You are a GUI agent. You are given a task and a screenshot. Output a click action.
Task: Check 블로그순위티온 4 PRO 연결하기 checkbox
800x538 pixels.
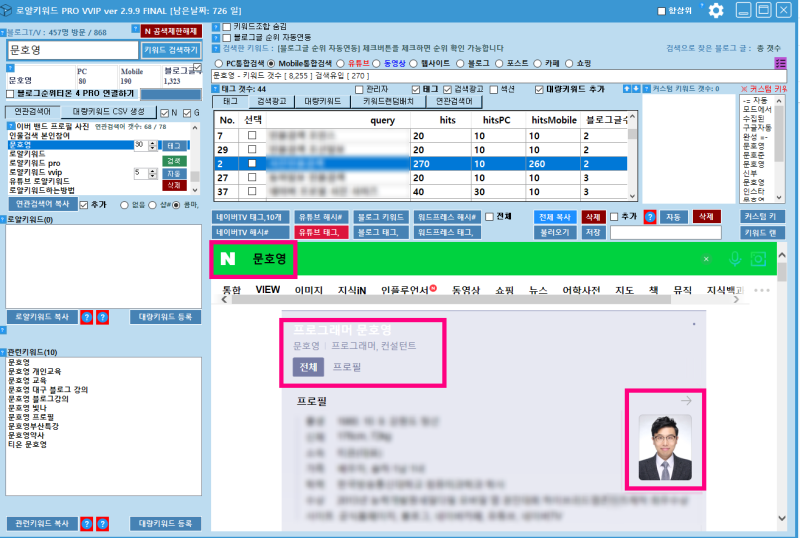(10, 94)
